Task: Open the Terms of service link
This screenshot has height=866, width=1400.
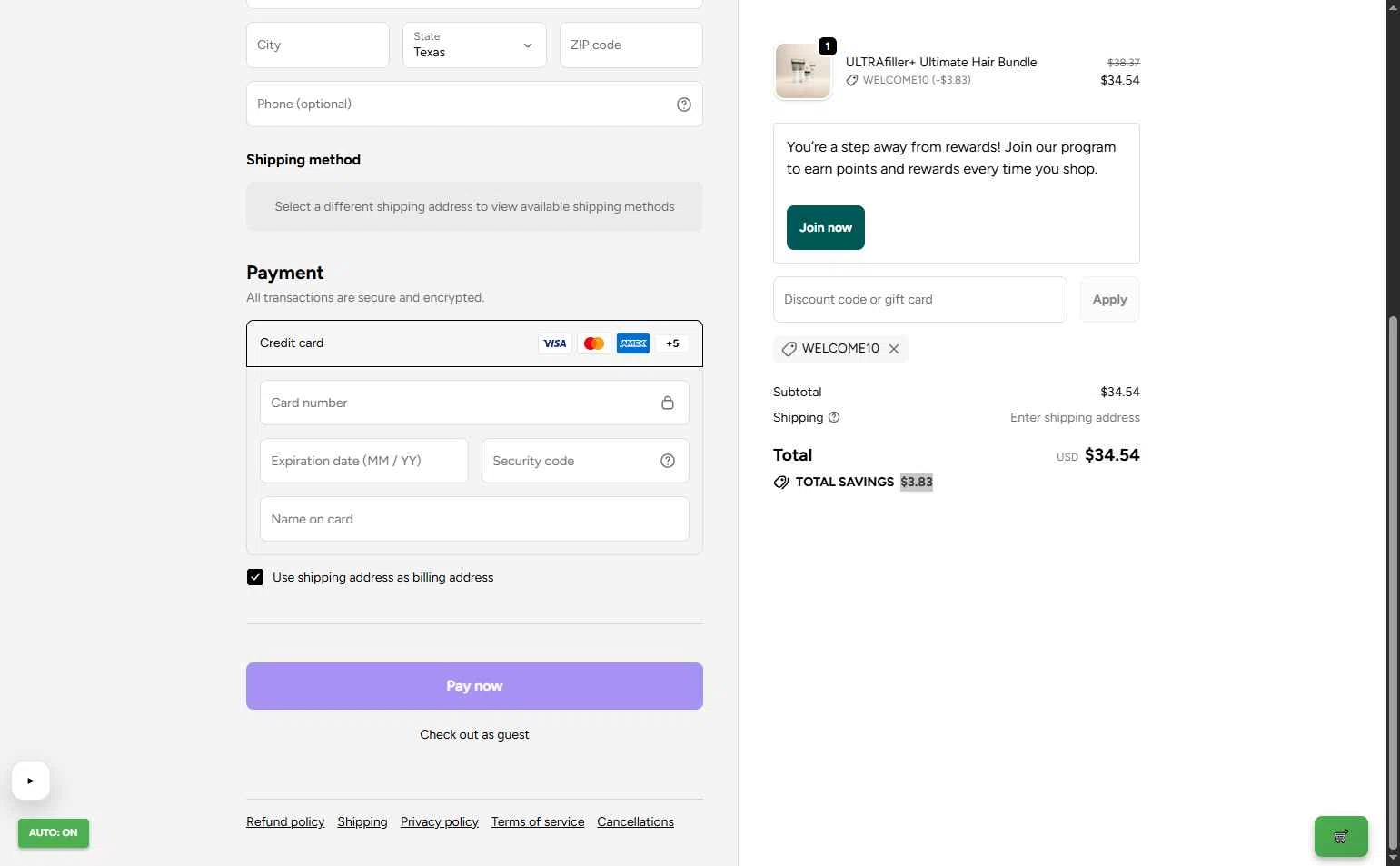Action: tap(538, 821)
